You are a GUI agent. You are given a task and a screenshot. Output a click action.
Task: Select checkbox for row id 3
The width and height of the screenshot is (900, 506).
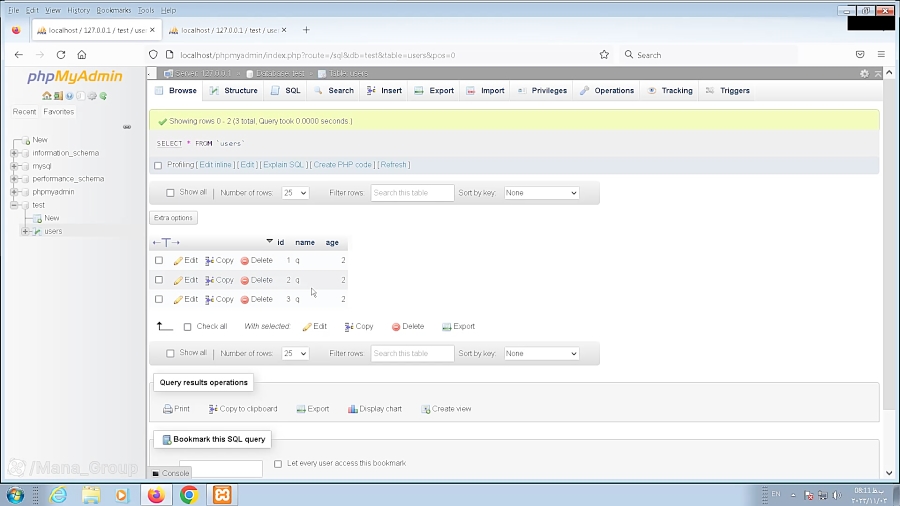[159, 299]
